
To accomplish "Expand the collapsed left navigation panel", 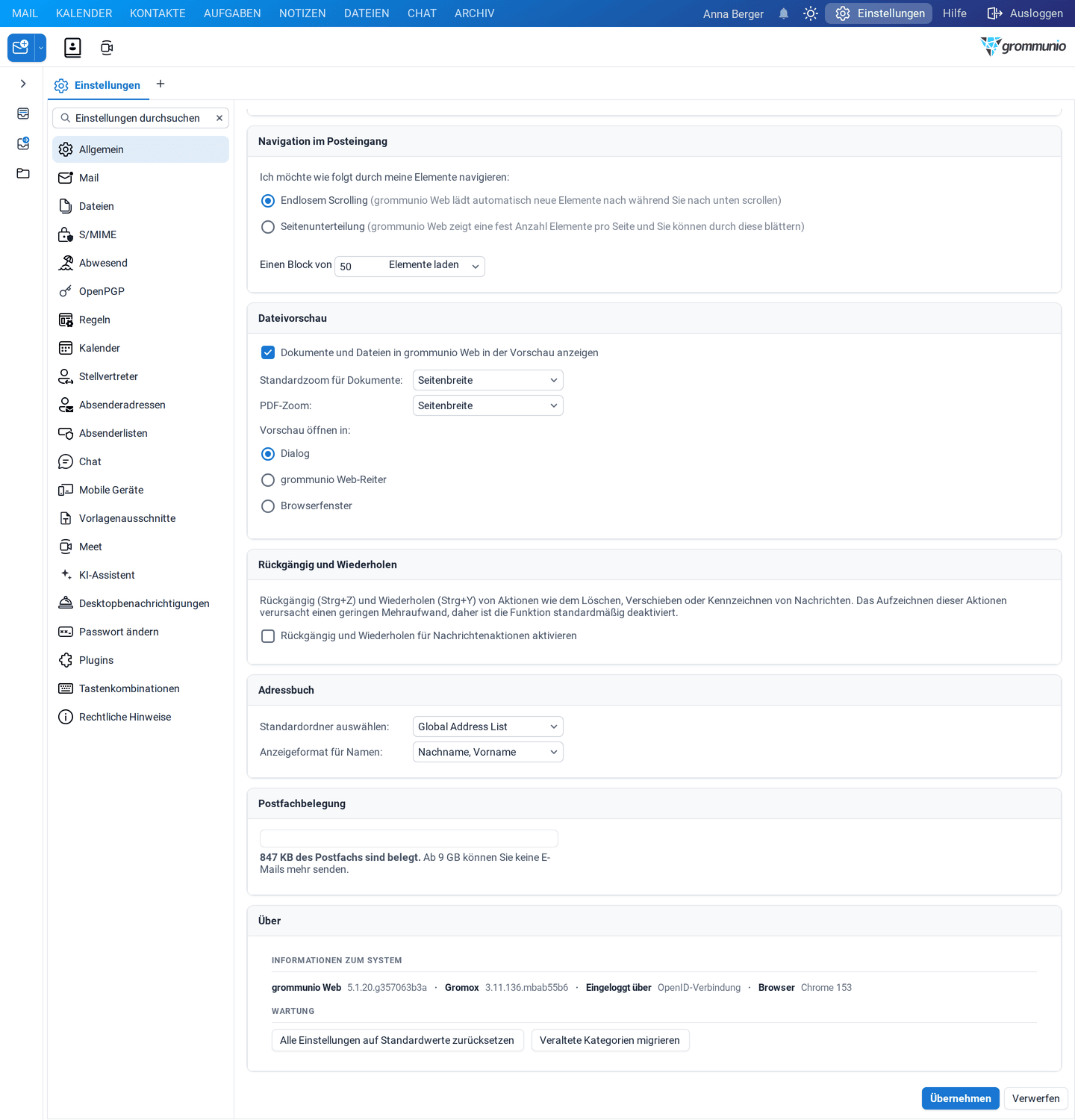I will click(x=23, y=84).
